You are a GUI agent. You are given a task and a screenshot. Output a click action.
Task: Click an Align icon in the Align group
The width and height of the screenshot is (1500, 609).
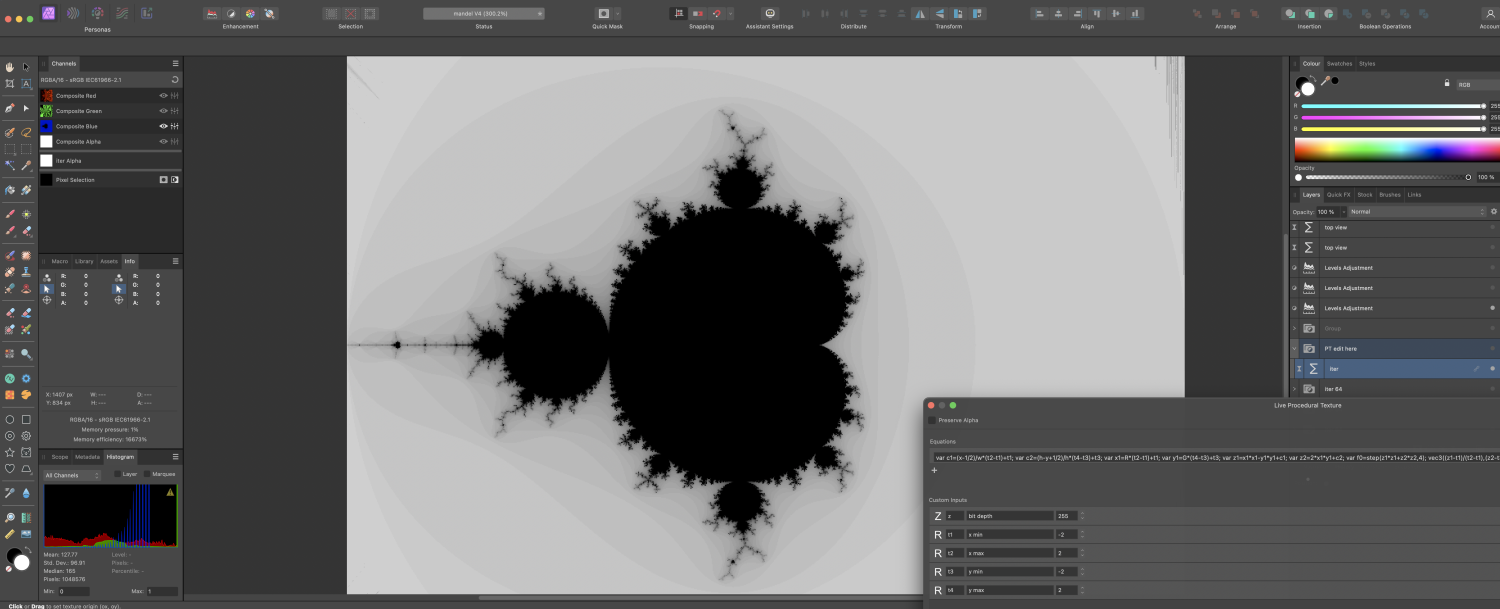1040,13
